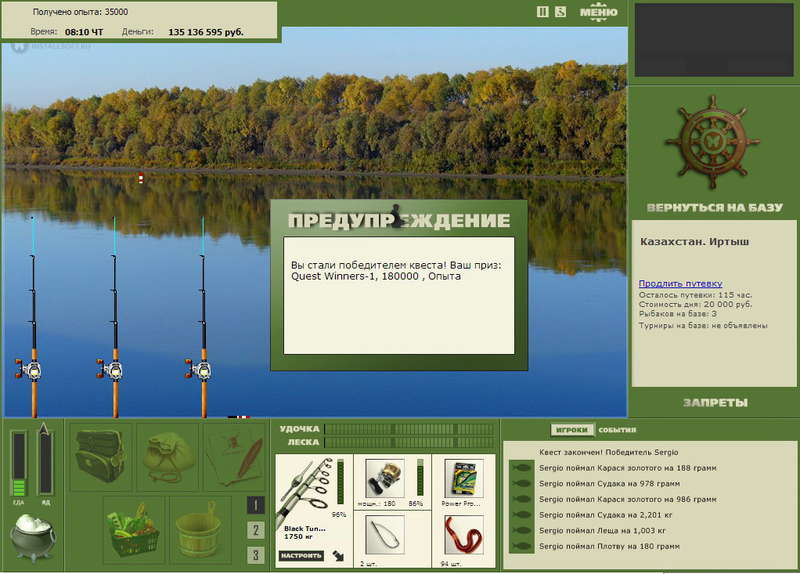Click the game time 08:10 ЧТ

(84, 32)
